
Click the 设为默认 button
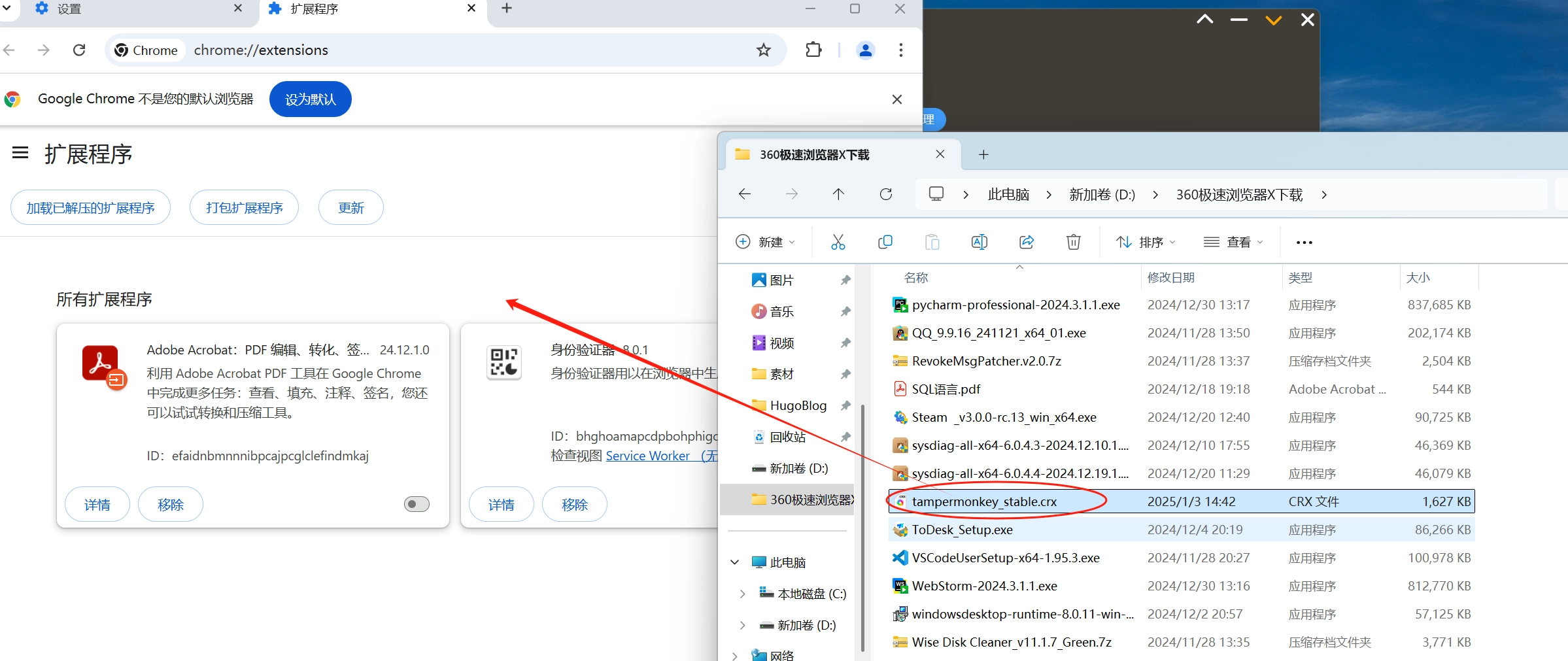[311, 99]
